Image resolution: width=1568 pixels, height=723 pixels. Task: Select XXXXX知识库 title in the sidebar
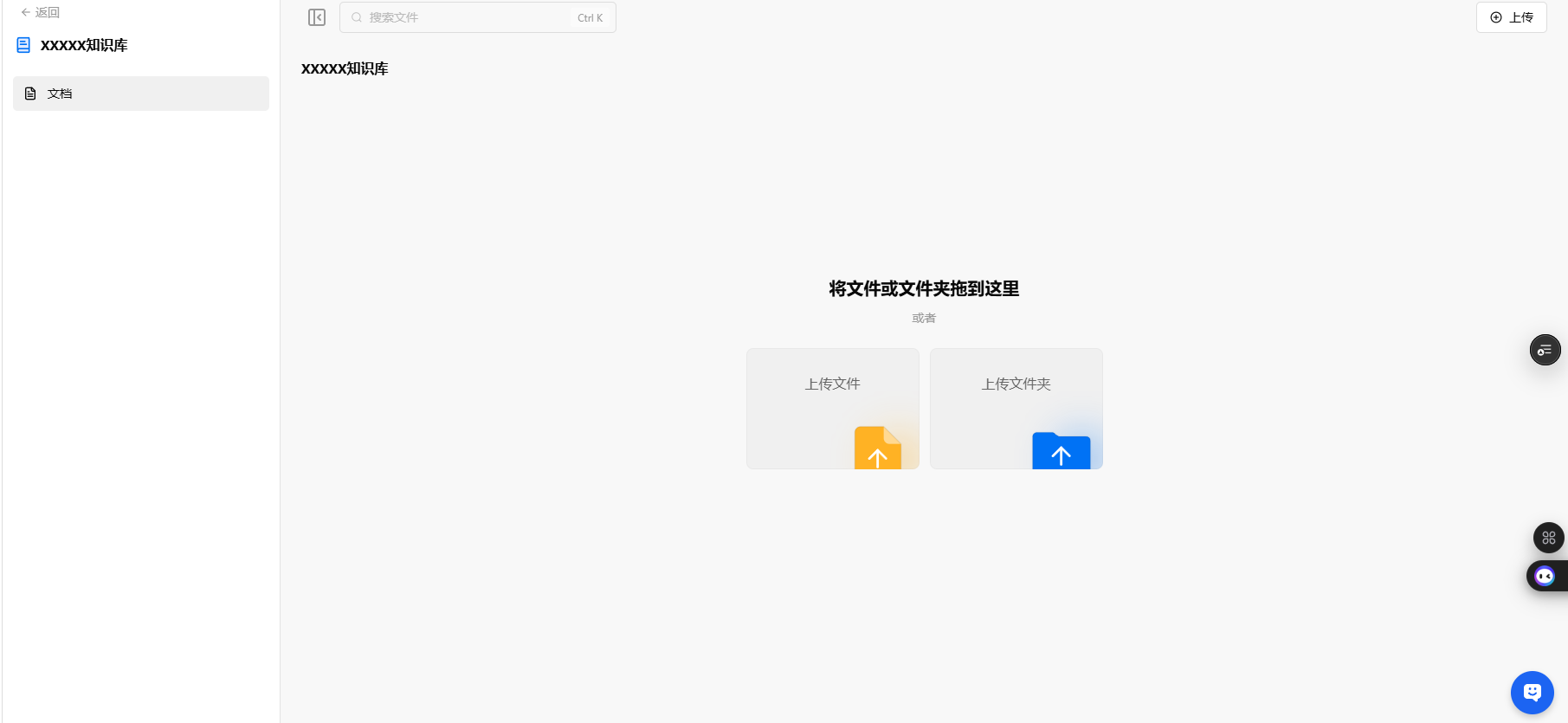click(84, 45)
